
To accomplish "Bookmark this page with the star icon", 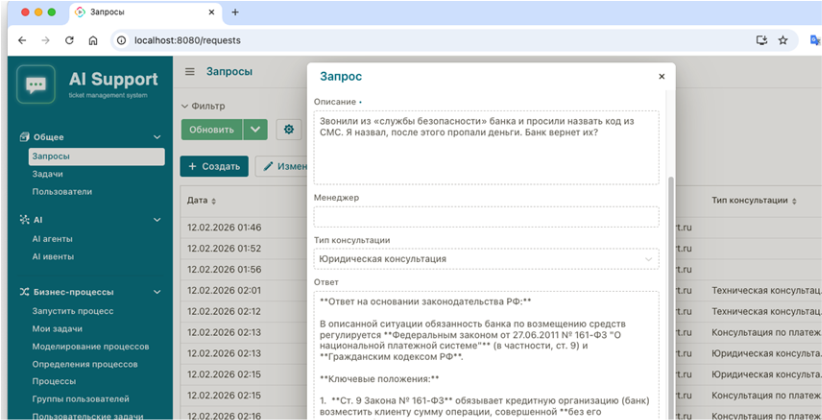I will (783, 40).
